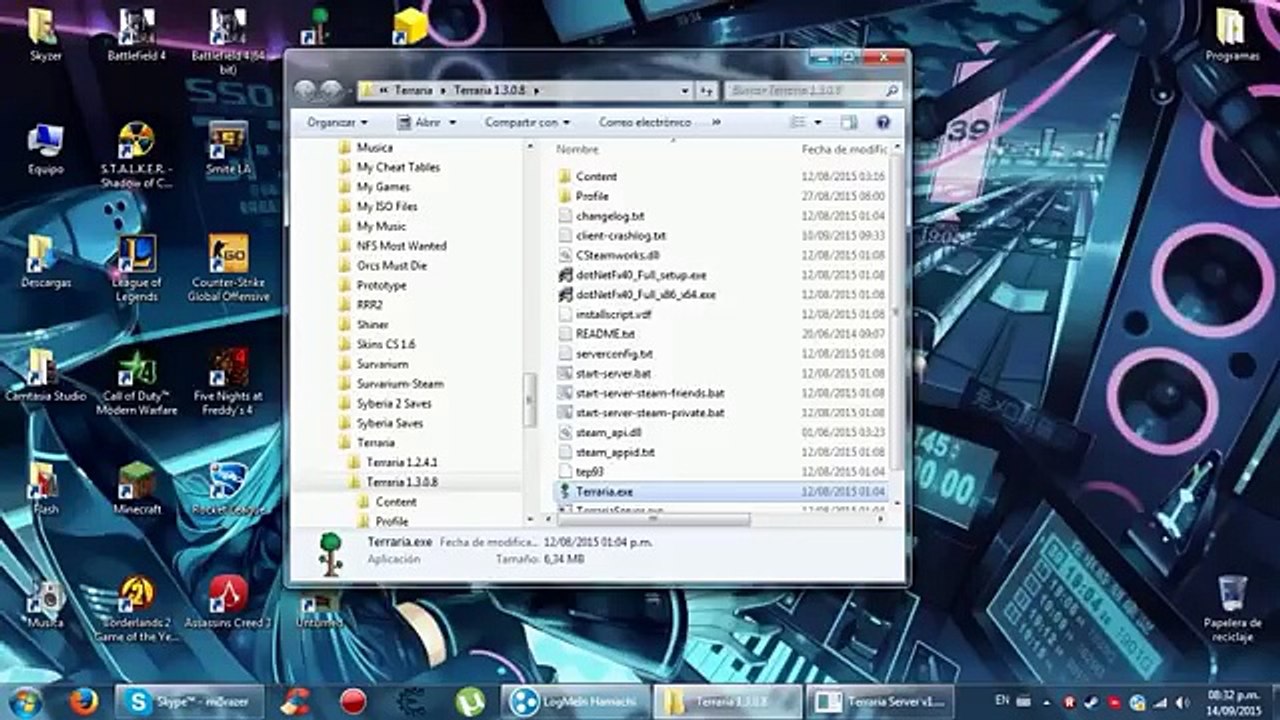Open Five Nights at Freddy's 4 shortcut

pyautogui.click(x=228, y=381)
